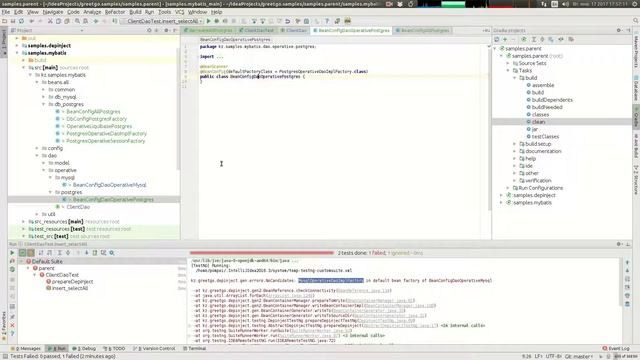Click Execute Gradle Task green icon

click(524, 39)
